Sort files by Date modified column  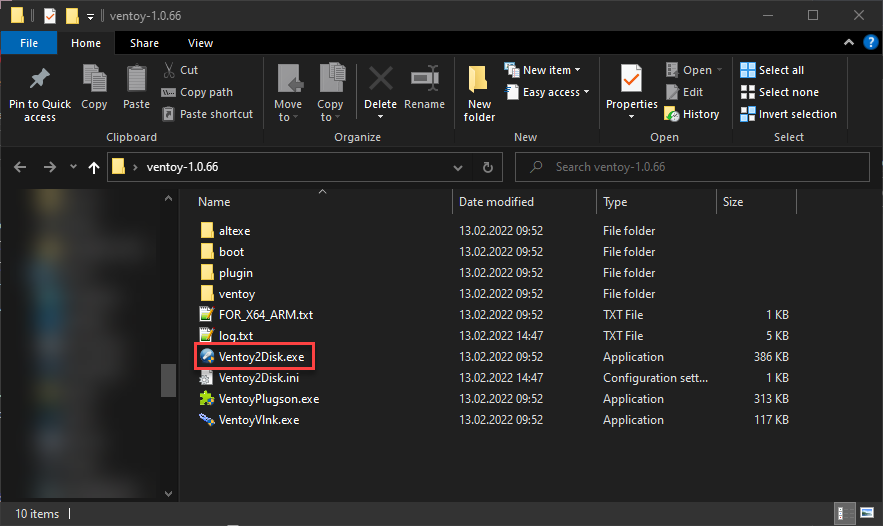point(496,202)
